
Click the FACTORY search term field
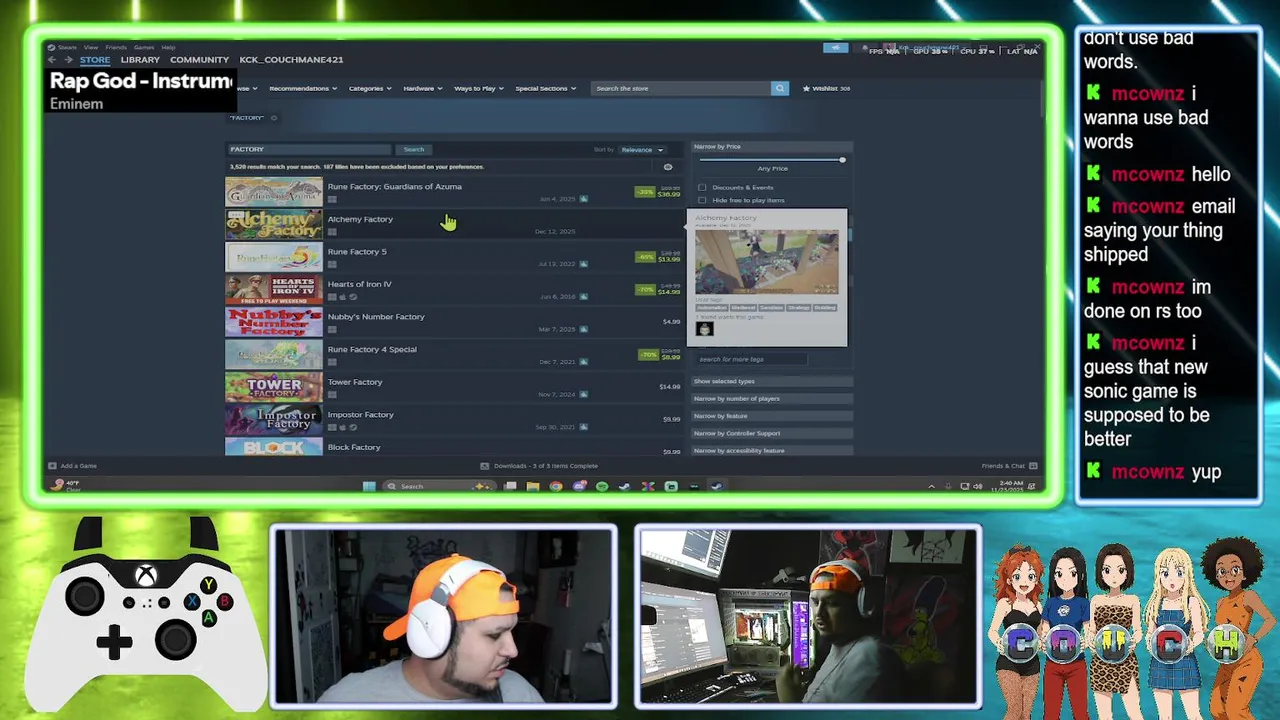click(310, 149)
